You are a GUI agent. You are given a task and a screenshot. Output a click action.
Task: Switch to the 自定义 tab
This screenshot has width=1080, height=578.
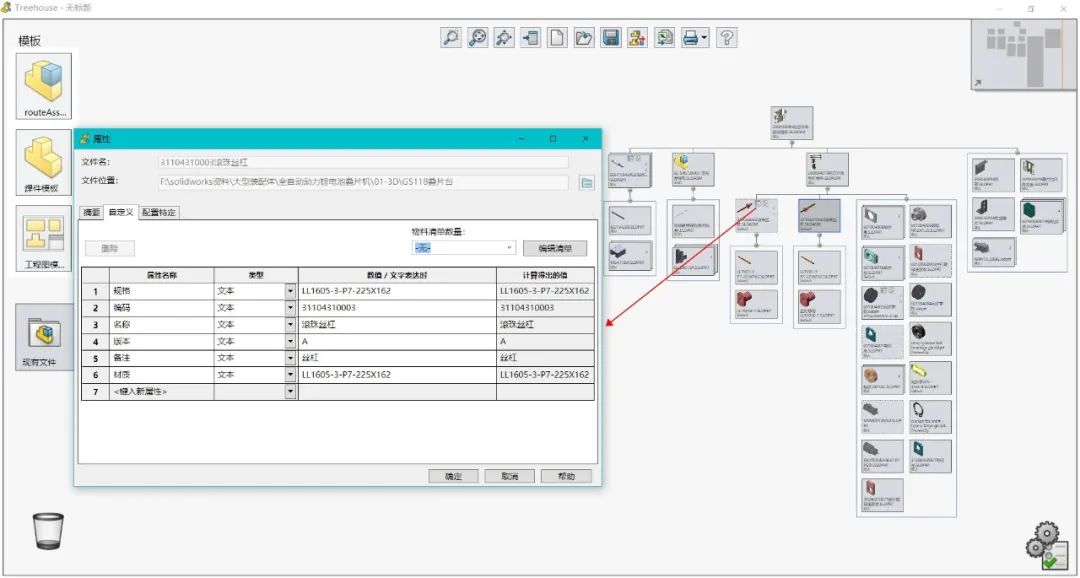pos(121,212)
